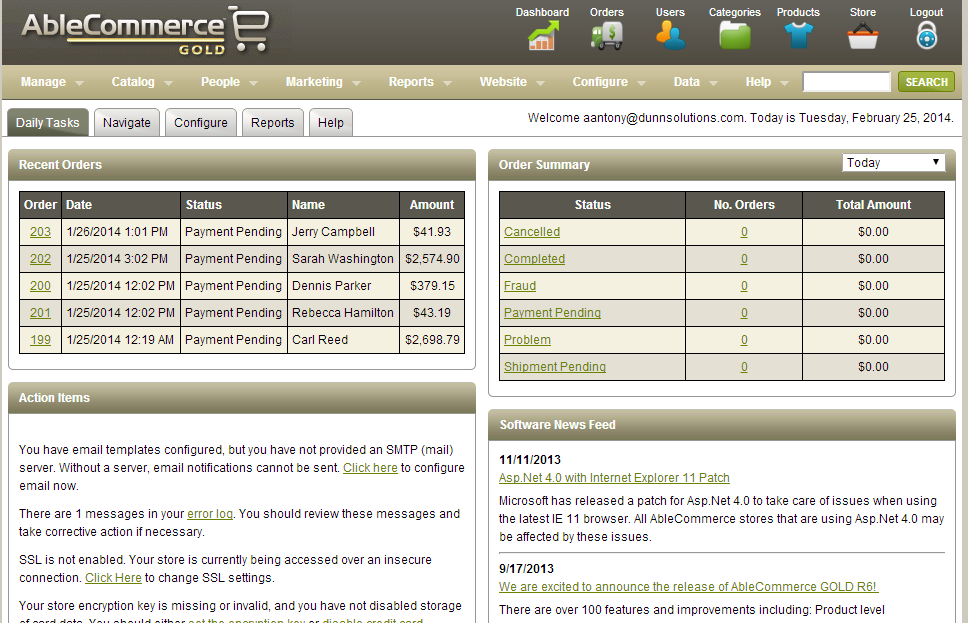Expand the Website menu

click(512, 82)
